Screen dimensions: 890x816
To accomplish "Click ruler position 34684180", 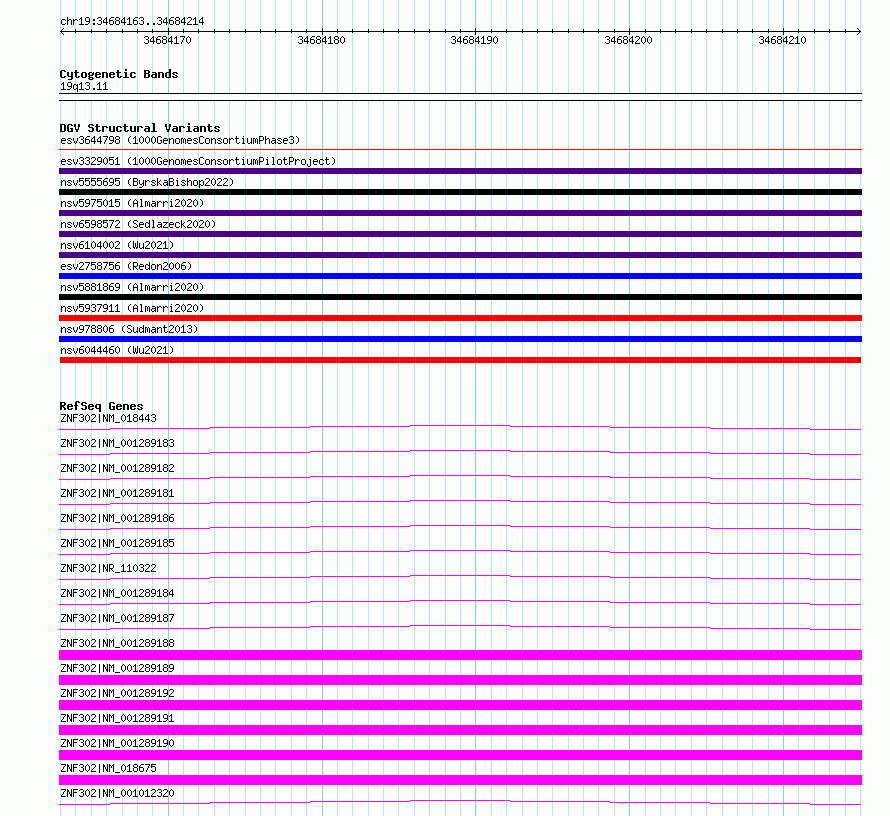I will pyautogui.click(x=321, y=40).
